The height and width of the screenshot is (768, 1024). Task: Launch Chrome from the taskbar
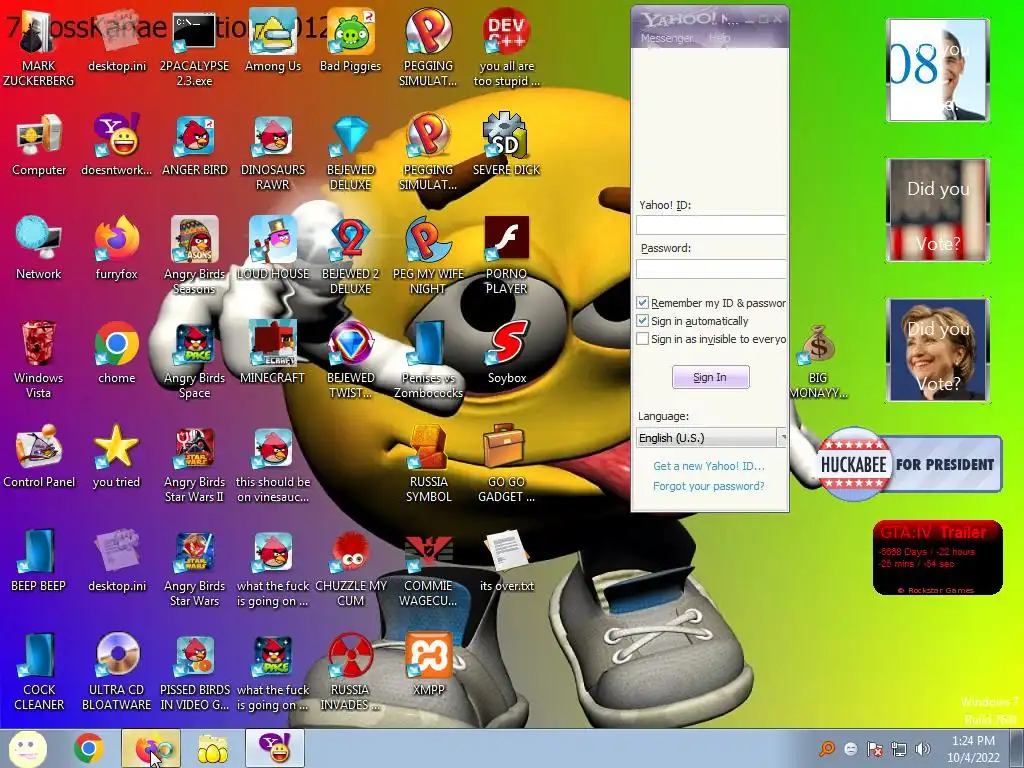point(89,748)
